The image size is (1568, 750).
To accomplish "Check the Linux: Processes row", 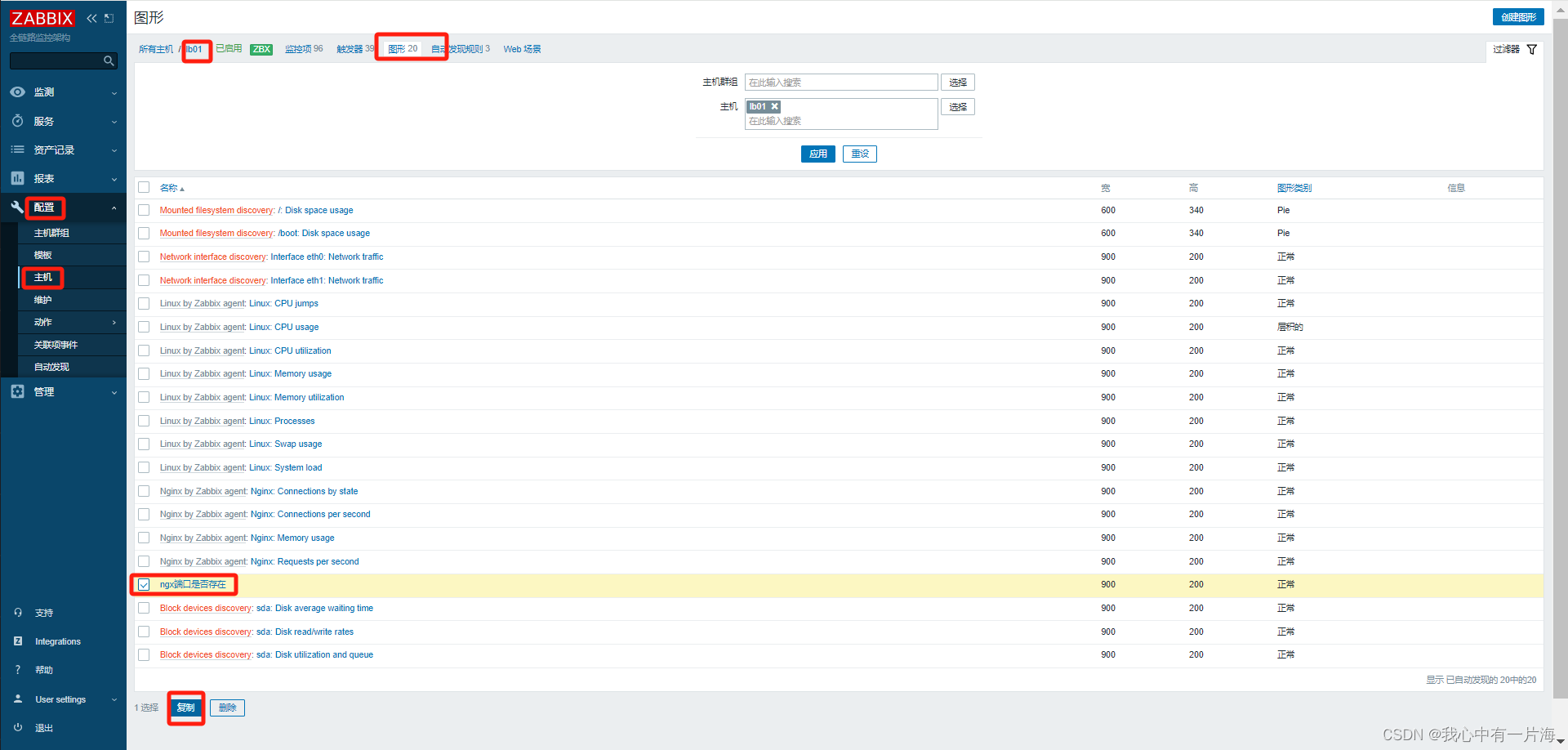I will 144,421.
